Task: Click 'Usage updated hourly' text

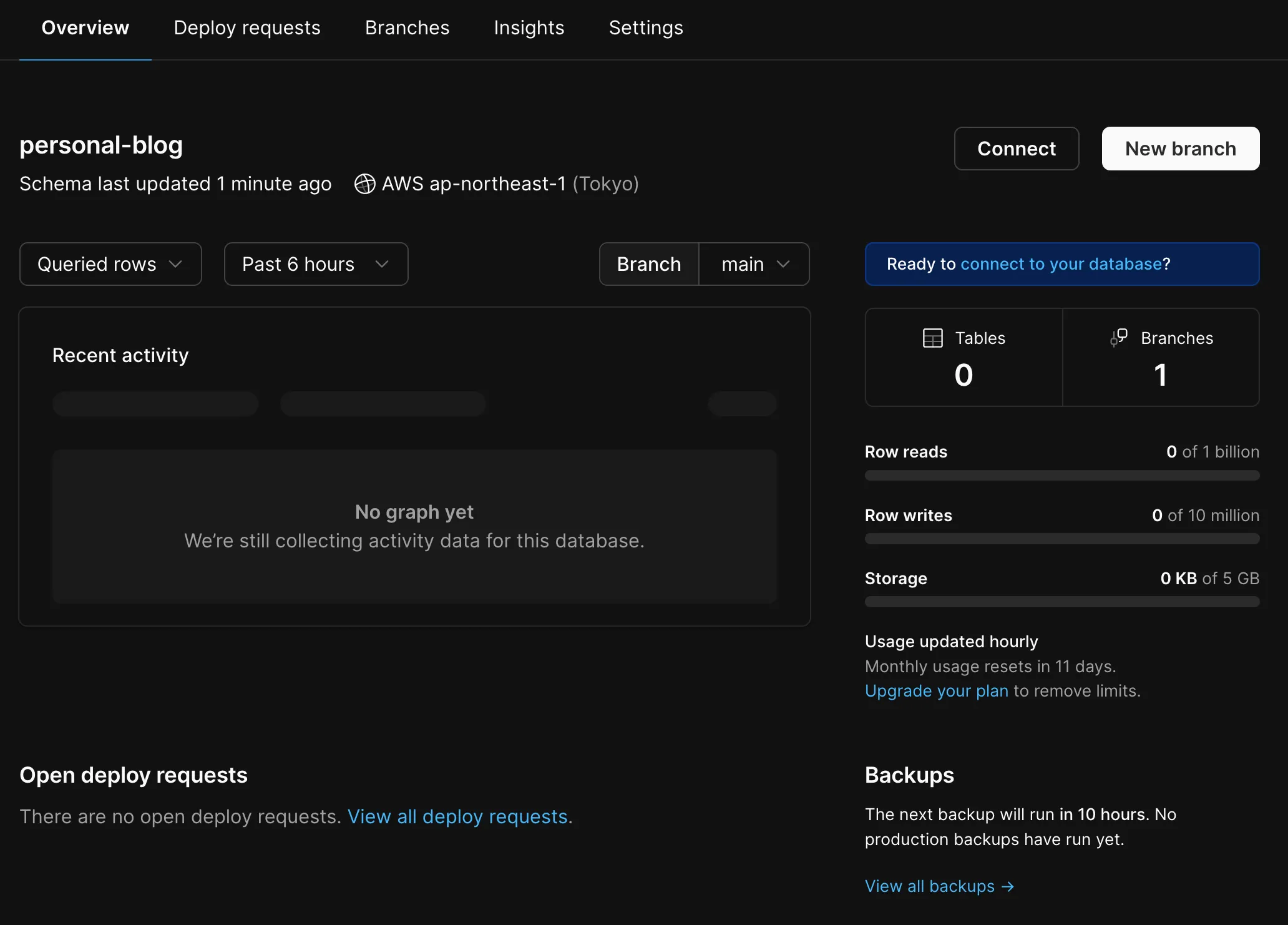Action: click(x=952, y=642)
